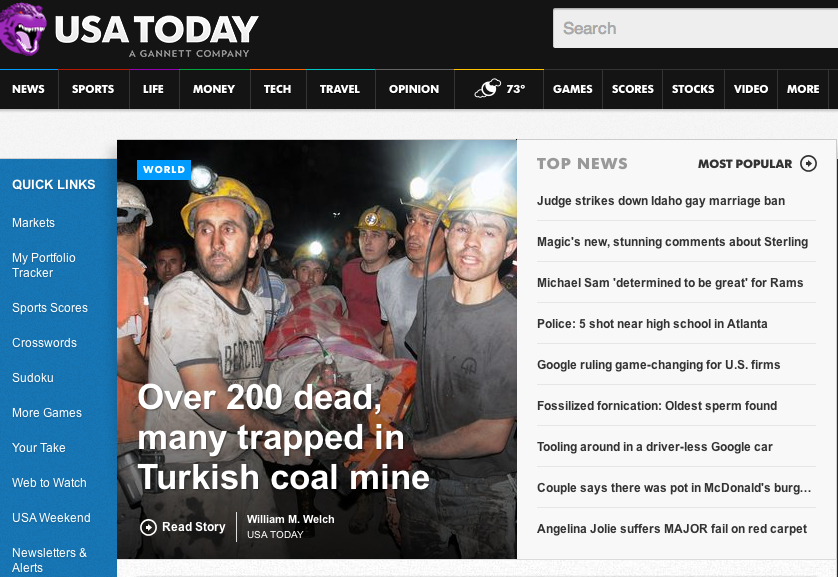Click the purple dinosaur USA Today logo
The image size is (838, 577).
click(x=25, y=29)
